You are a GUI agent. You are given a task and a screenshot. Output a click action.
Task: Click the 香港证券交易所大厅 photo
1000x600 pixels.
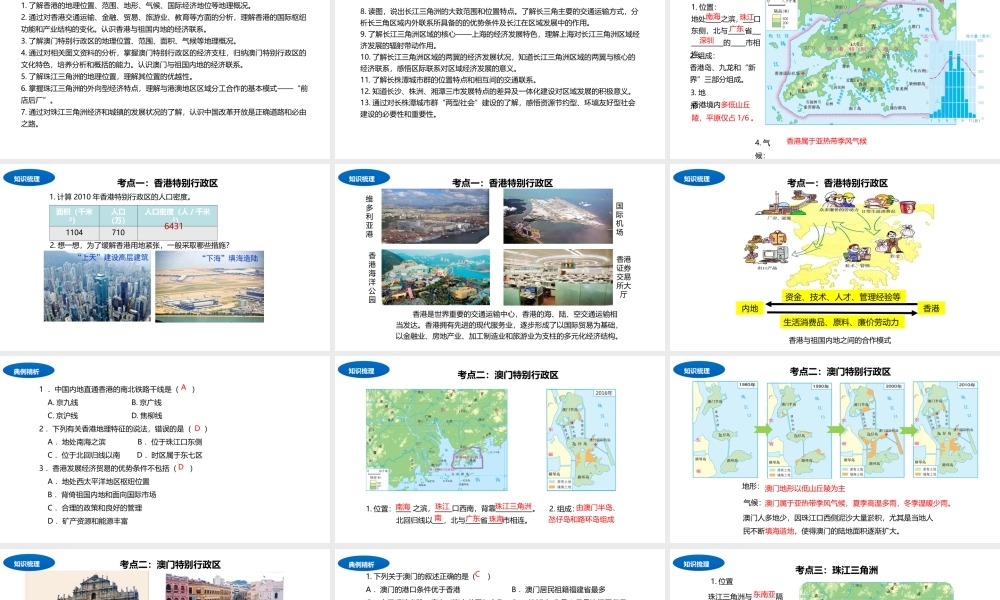pos(558,277)
